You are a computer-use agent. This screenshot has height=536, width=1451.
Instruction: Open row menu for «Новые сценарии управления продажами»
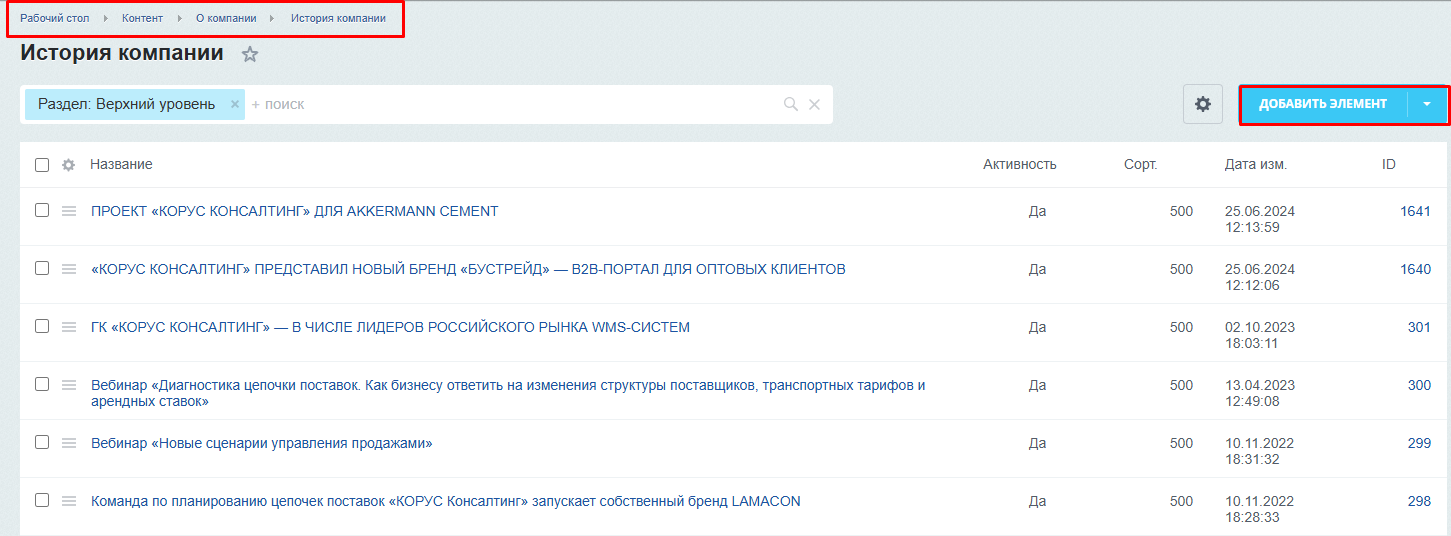(69, 443)
